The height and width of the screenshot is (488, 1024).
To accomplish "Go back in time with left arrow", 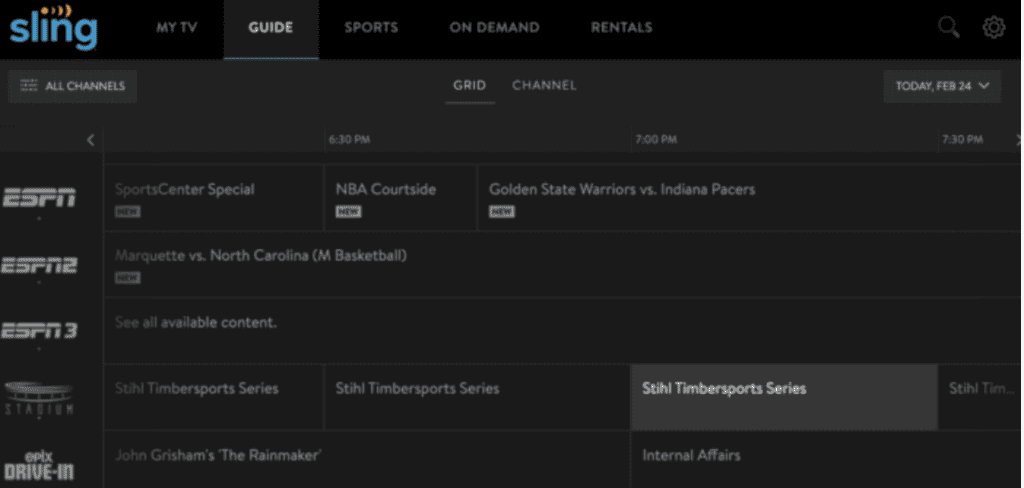I will (x=90, y=140).
